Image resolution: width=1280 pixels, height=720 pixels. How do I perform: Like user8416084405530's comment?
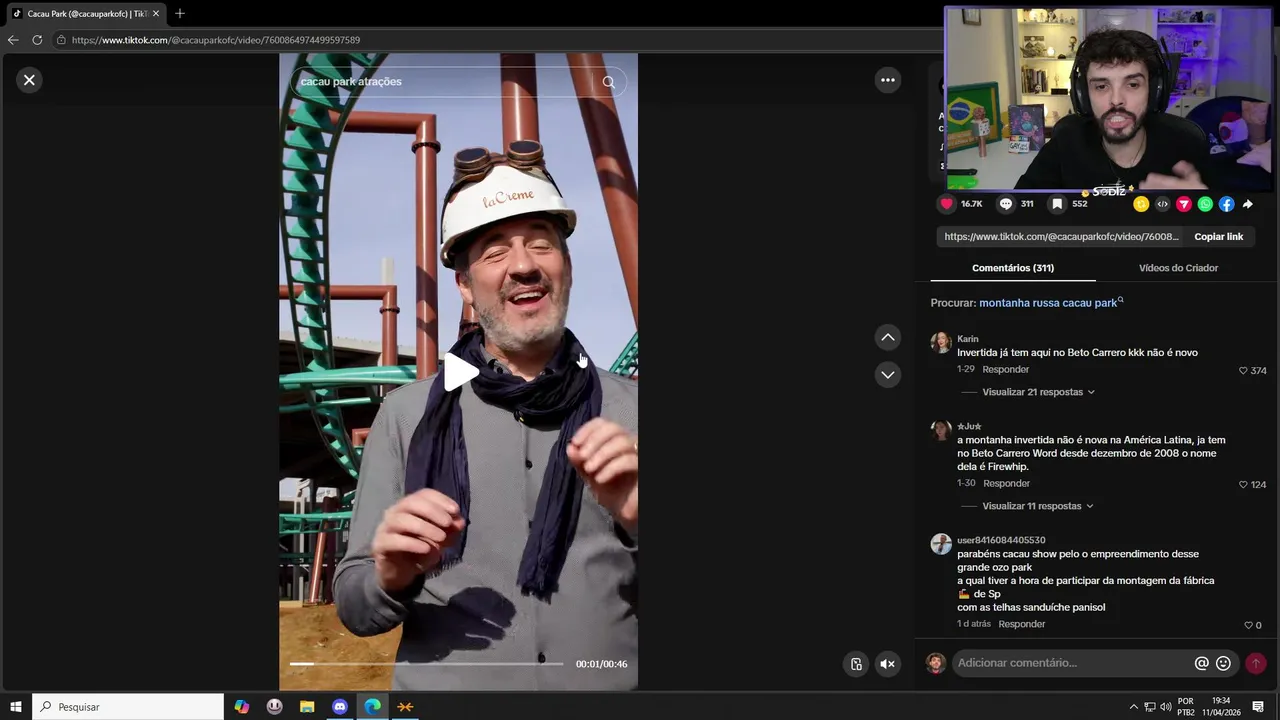pos(1248,625)
